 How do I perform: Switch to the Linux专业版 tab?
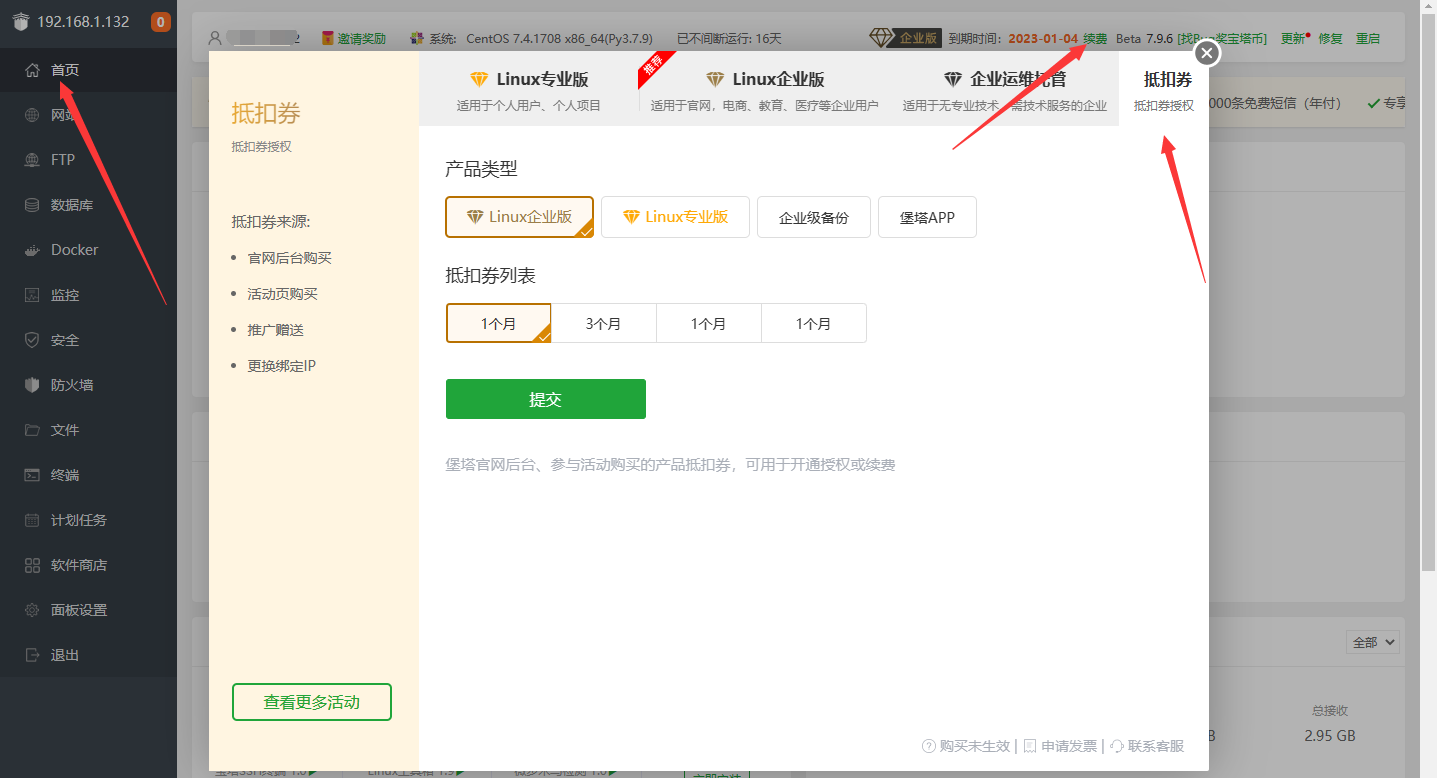point(529,89)
